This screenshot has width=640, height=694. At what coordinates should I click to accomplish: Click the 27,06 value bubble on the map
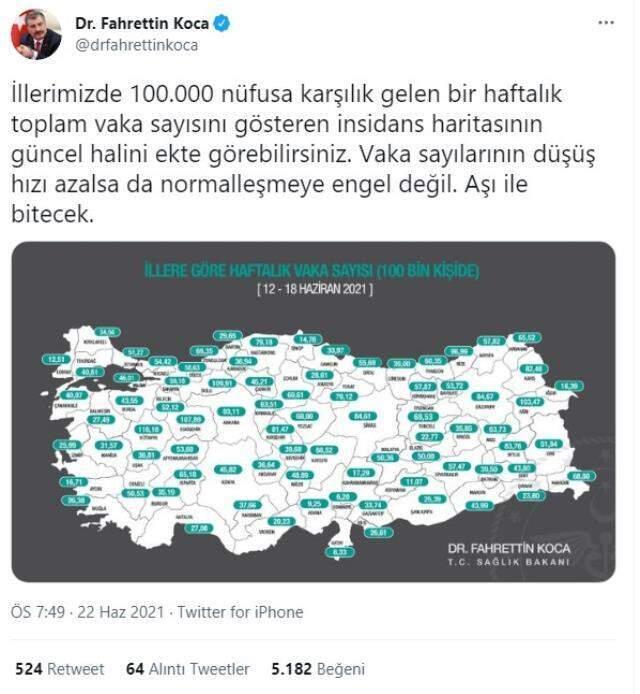[199, 527]
